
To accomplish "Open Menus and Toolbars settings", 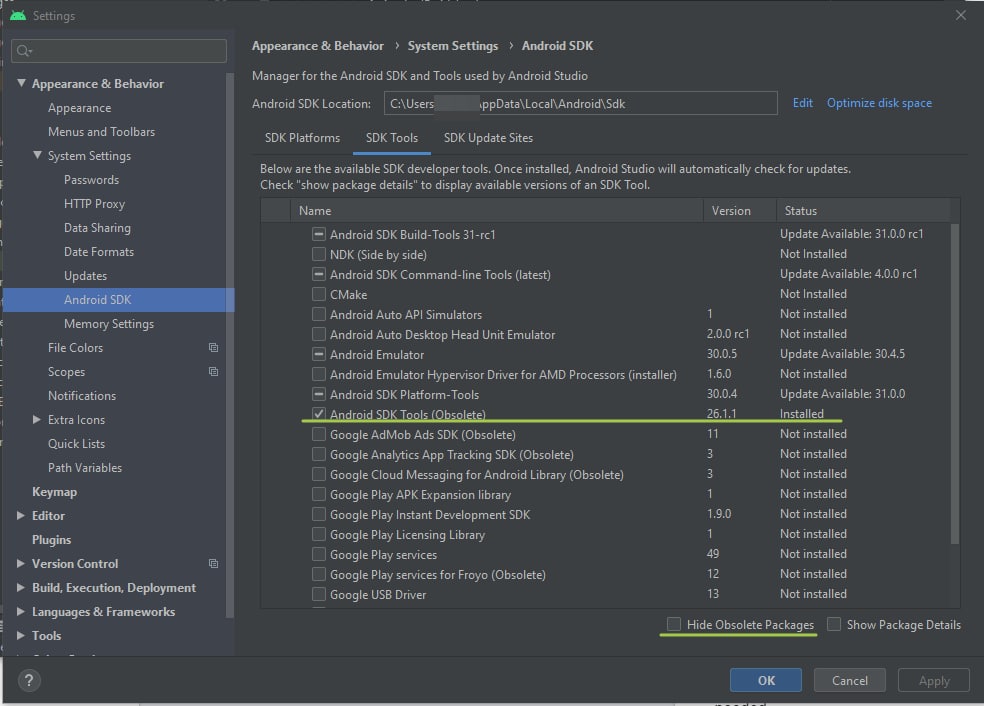I will tap(102, 132).
